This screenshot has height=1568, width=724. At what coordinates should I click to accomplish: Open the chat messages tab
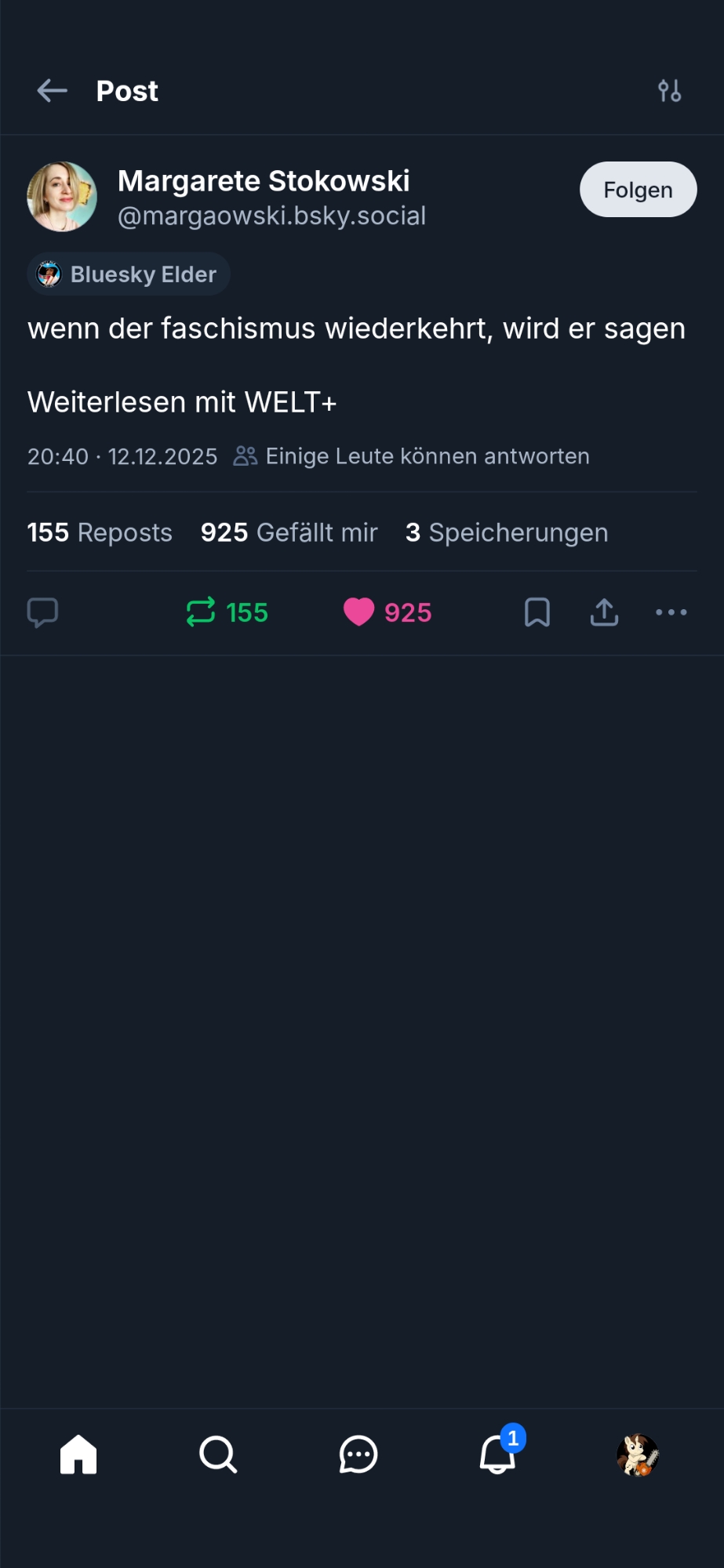tap(358, 1455)
